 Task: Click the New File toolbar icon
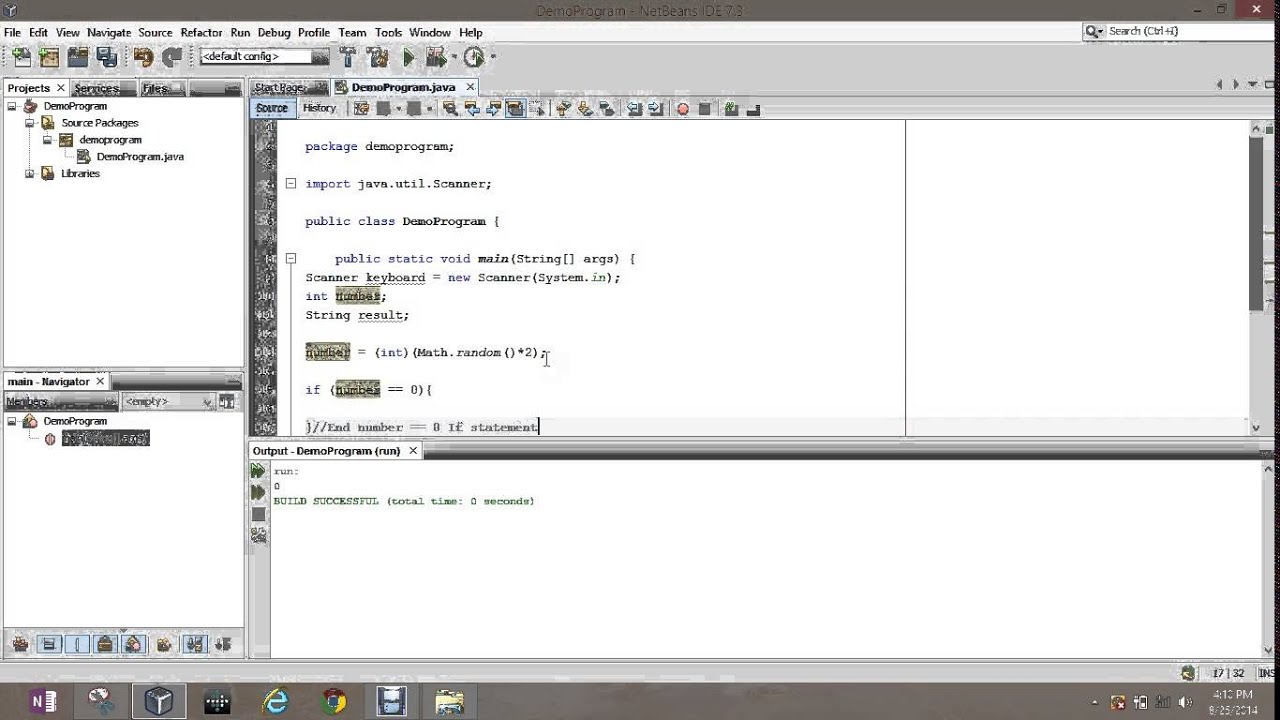tap(20, 57)
